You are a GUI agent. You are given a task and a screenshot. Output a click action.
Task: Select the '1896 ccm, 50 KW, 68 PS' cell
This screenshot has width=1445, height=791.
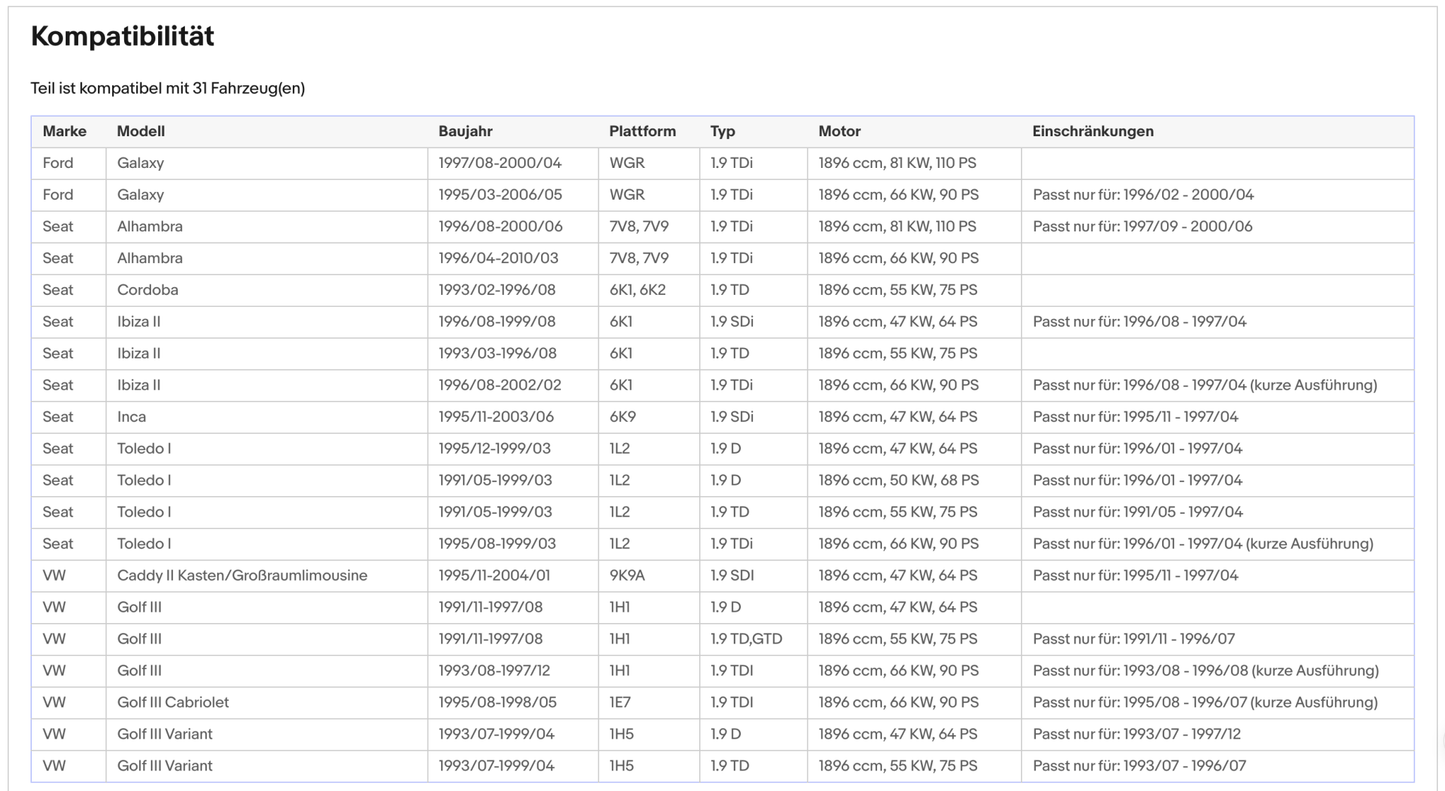pos(898,480)
